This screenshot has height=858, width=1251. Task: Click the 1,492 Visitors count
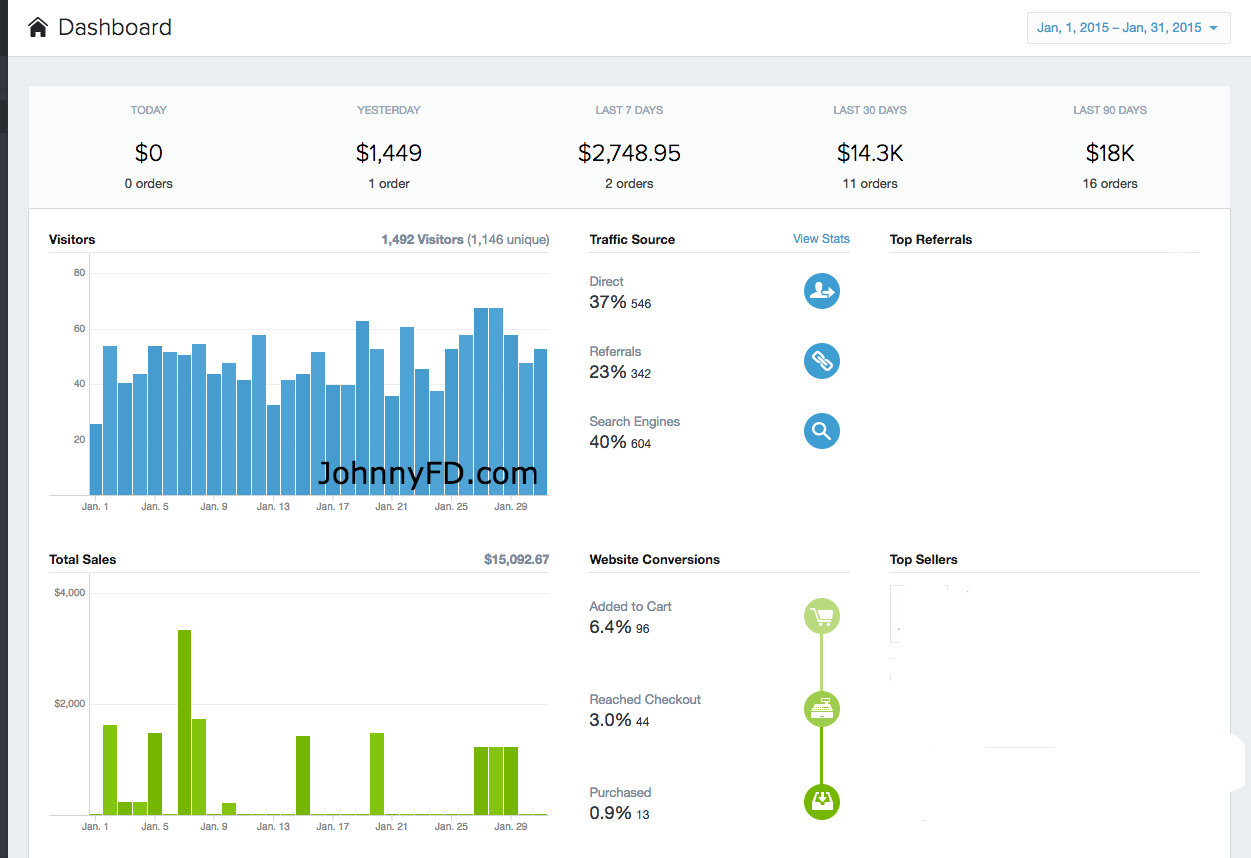[x=422, y=239]
